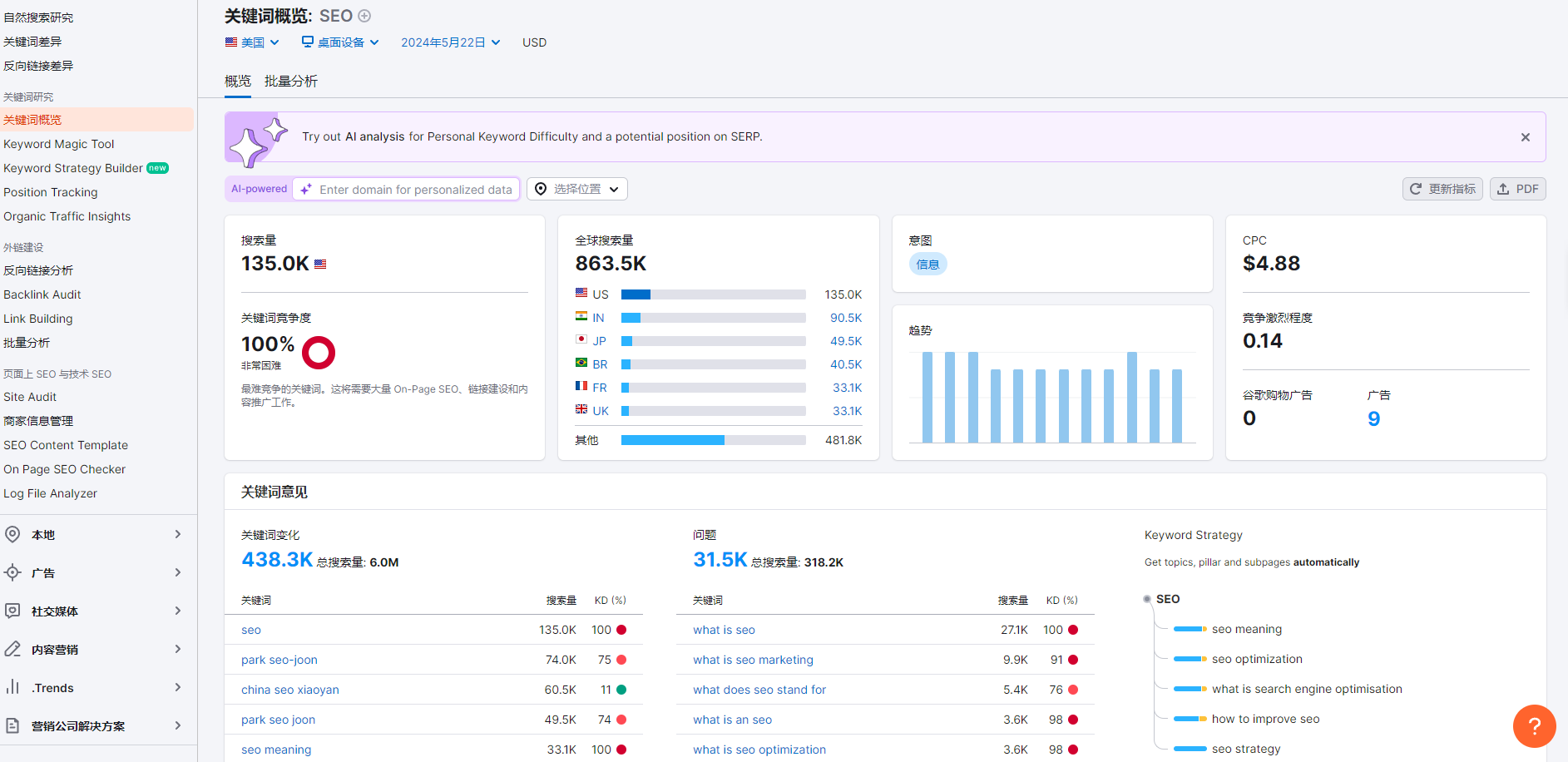Expand the 营销公司解决方案 section arrow
This screenshot has height=762, width=1568.
point(178,725)
